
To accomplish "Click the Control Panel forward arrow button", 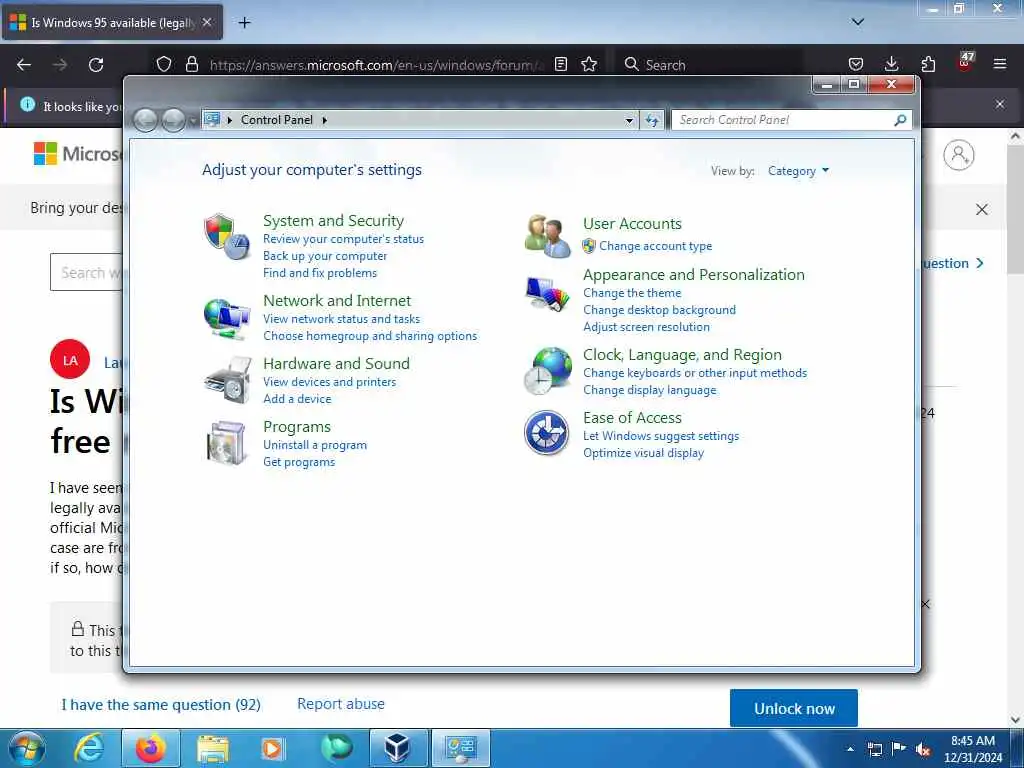I will click(x=173, y=120).
